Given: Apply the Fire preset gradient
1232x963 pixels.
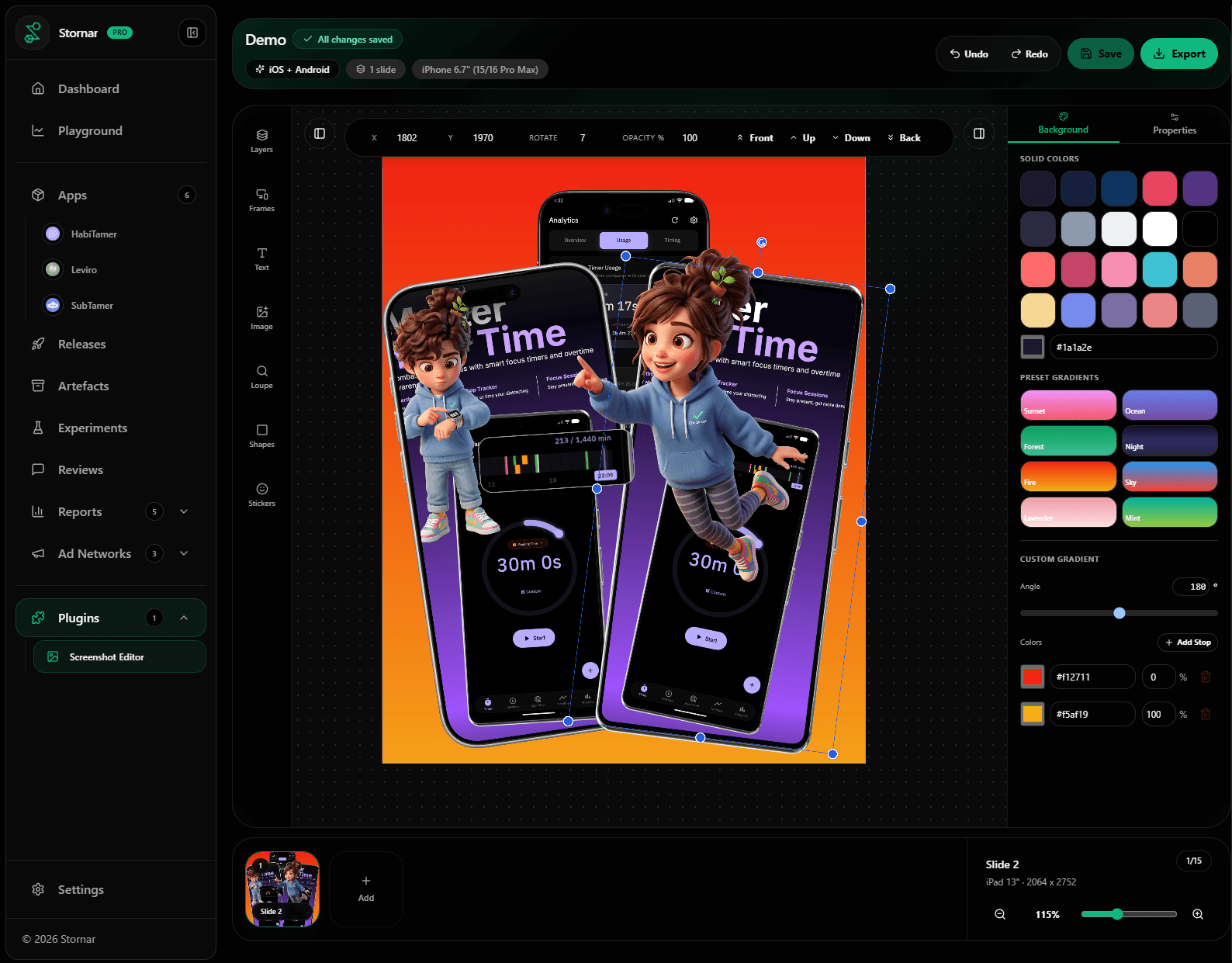Looking at the screenshot, I should coord(1068,476).
